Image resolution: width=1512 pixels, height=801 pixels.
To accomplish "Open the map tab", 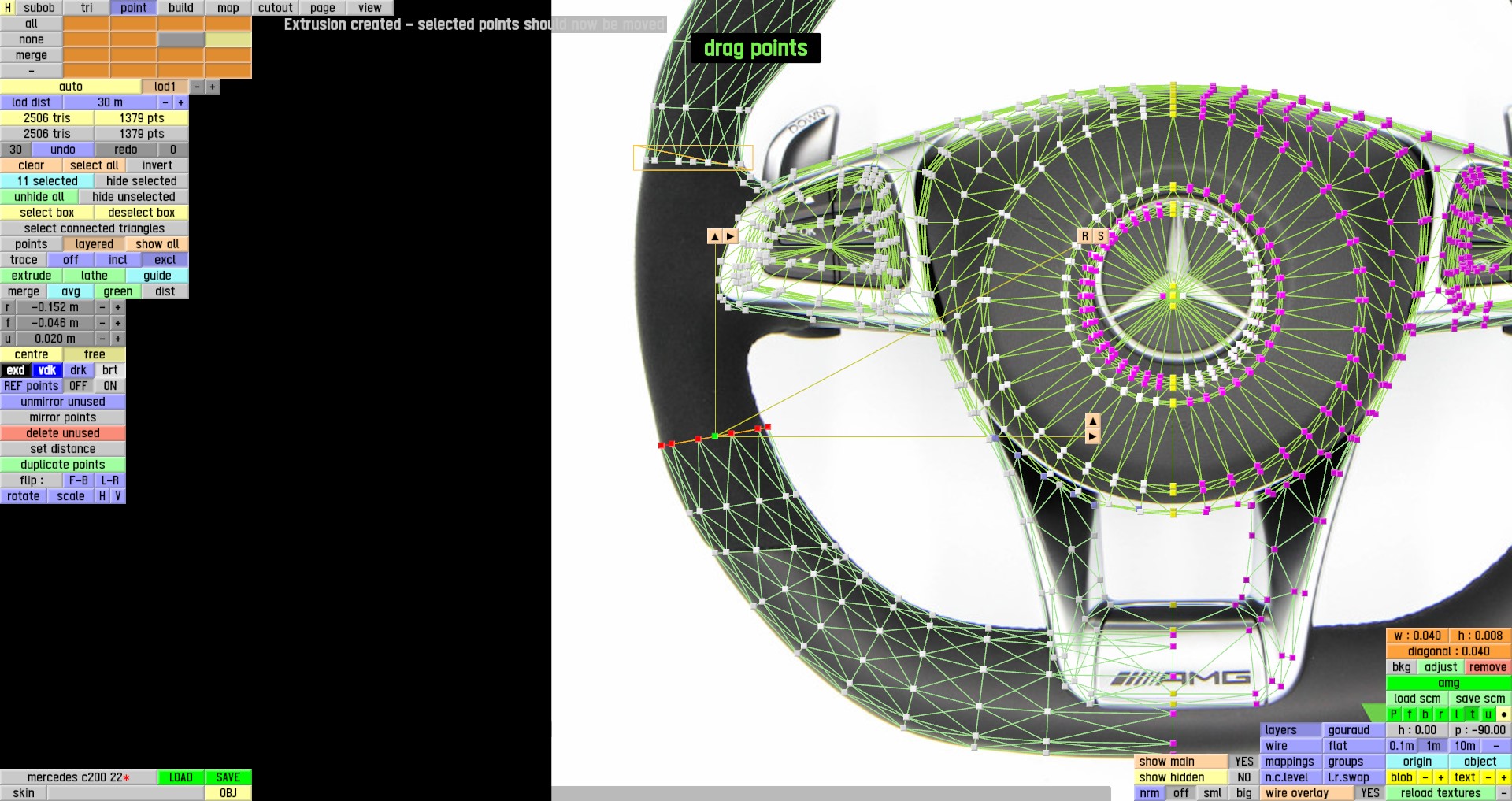I will [228, 8].
